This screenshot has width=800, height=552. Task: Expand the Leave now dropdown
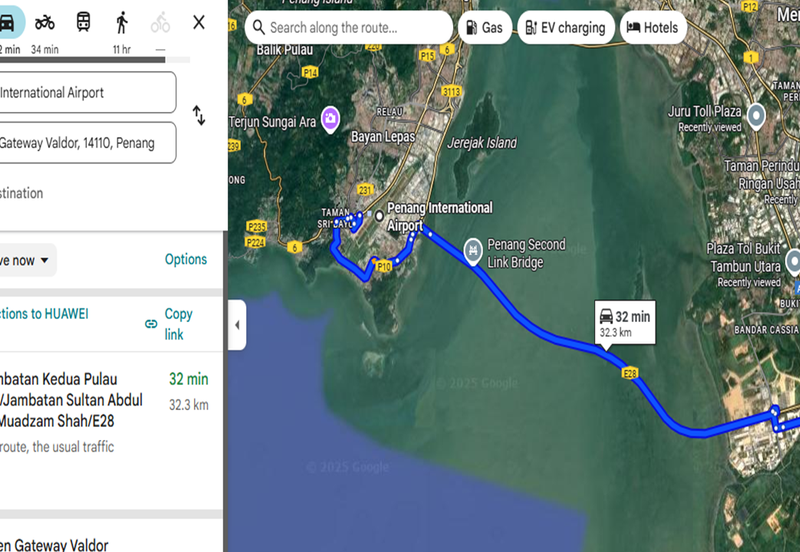tap(26, 260)
